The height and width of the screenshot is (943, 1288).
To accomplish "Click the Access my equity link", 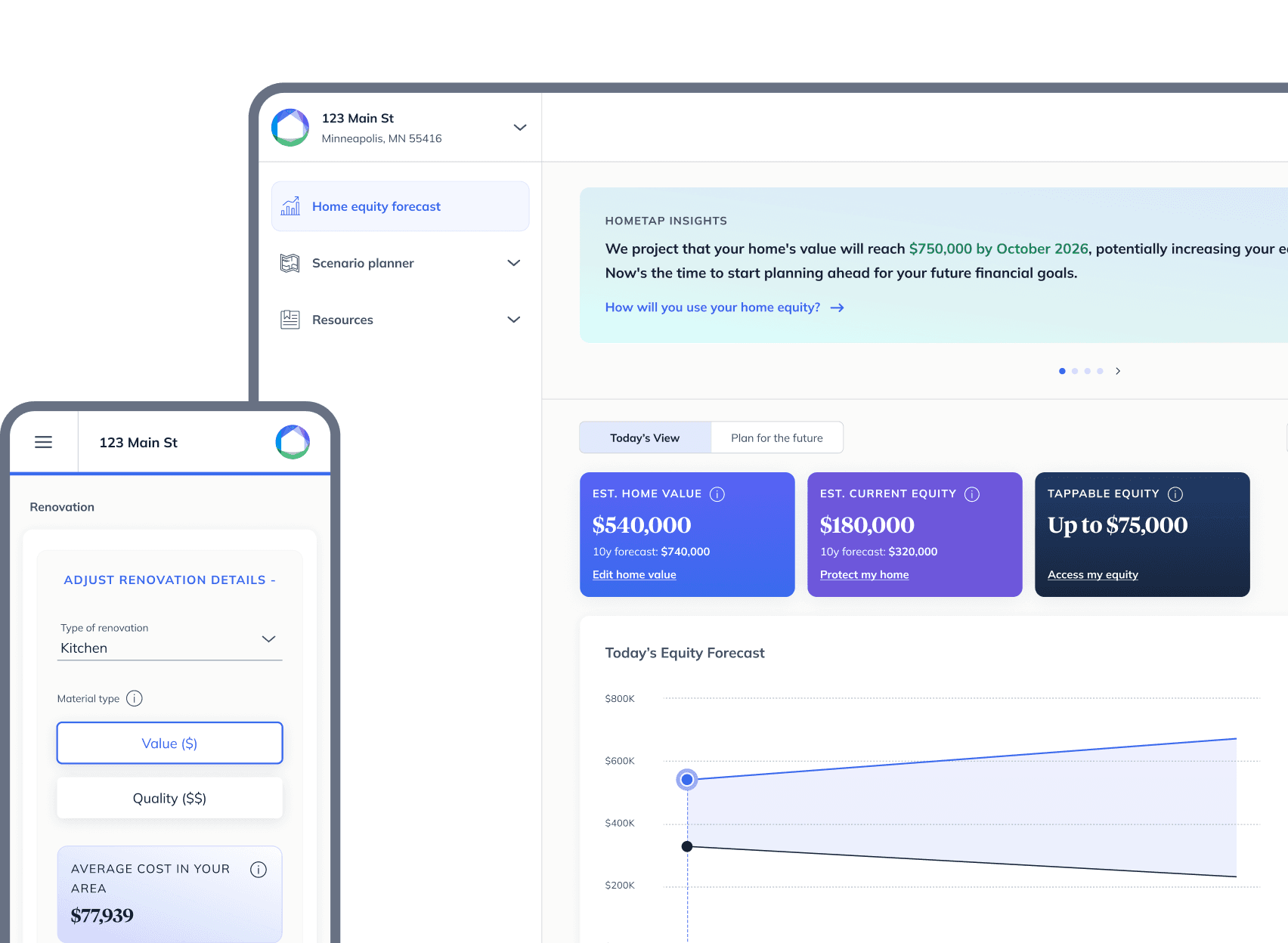I will point(1093,575).
